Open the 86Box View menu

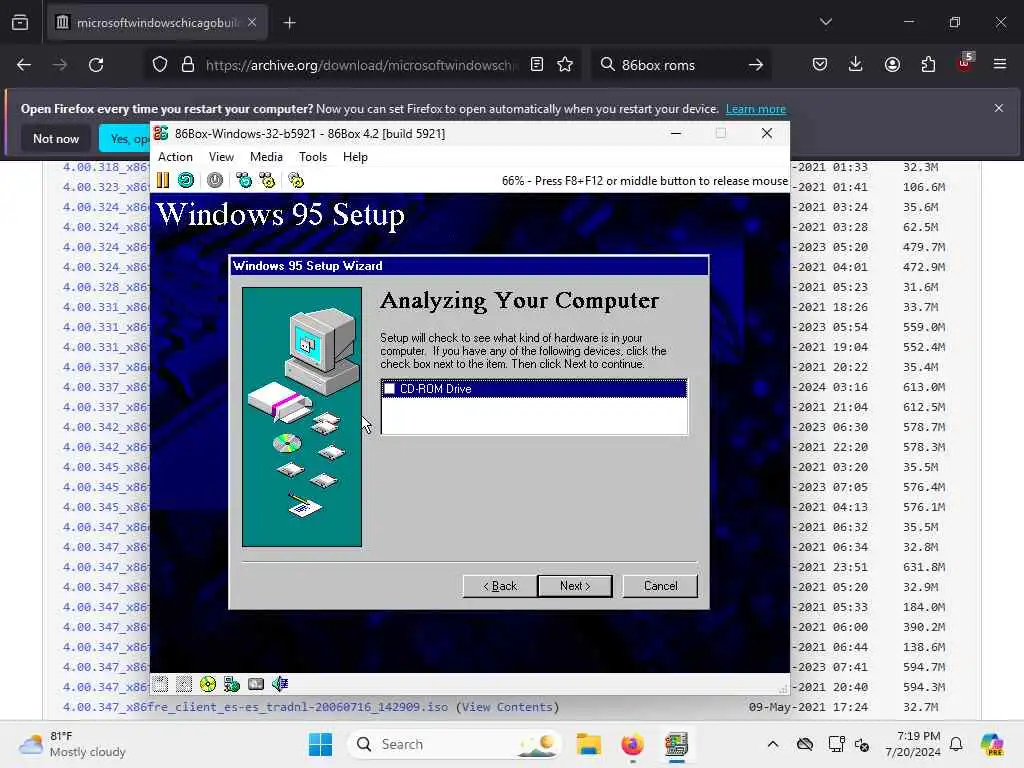point(221,157)
